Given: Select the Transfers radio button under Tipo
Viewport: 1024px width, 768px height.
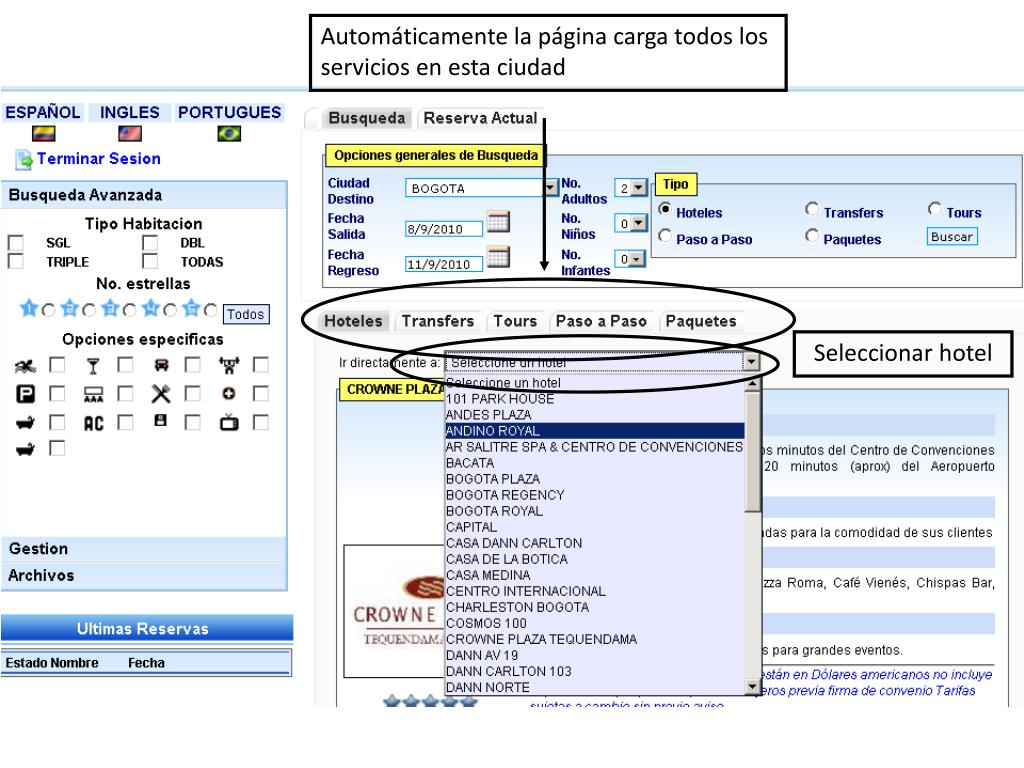Looking at the screenshot, I should point(812,209).
